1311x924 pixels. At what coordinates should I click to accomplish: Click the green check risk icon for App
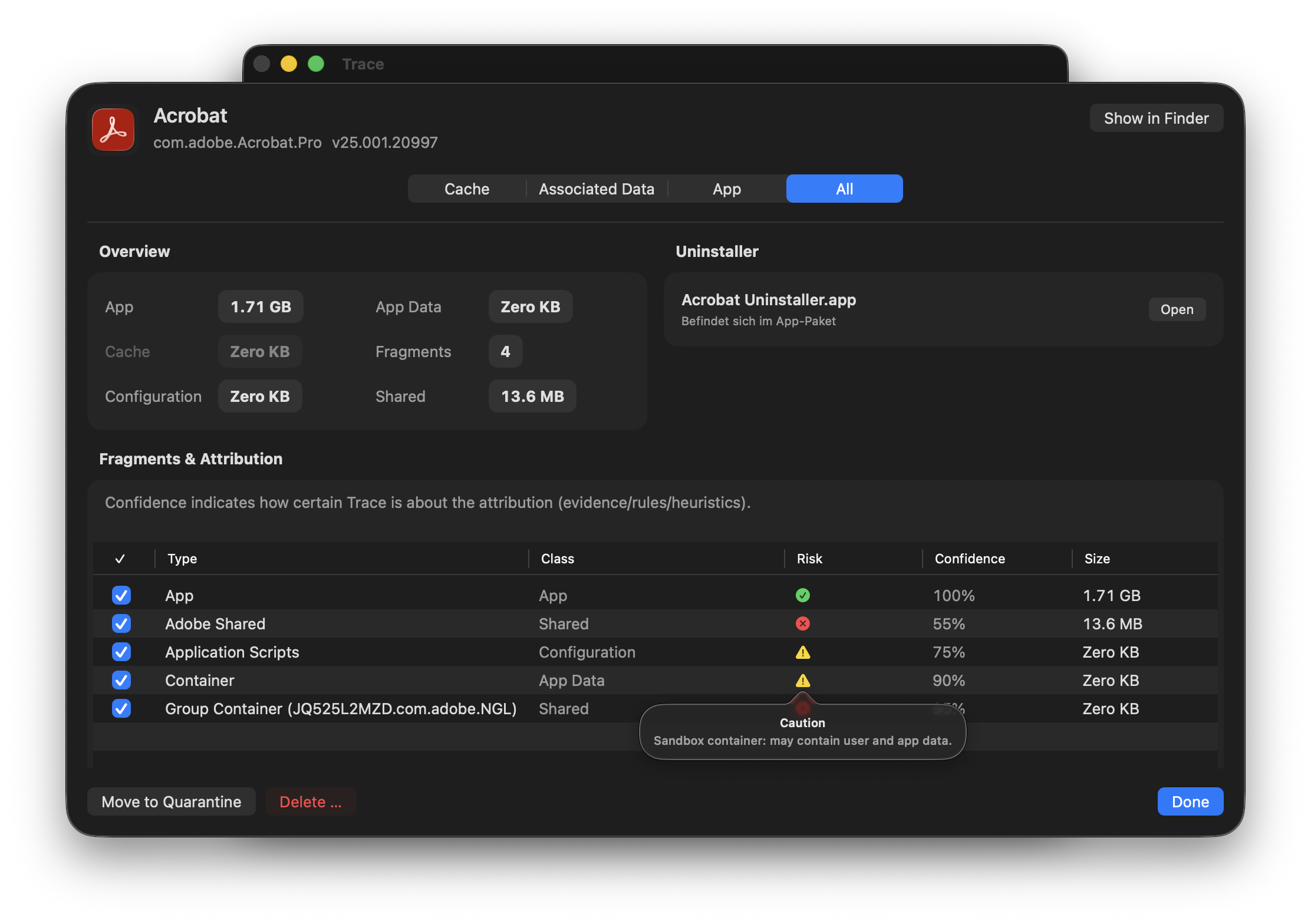point(802,595)
